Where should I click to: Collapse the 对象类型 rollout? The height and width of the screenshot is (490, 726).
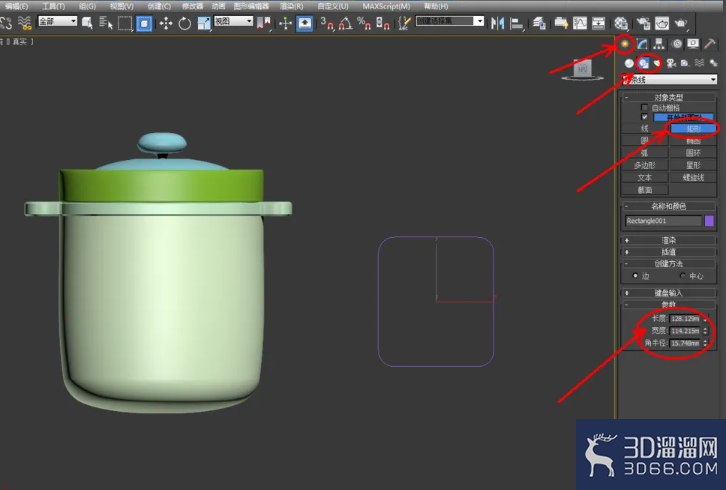click(669, 97)
